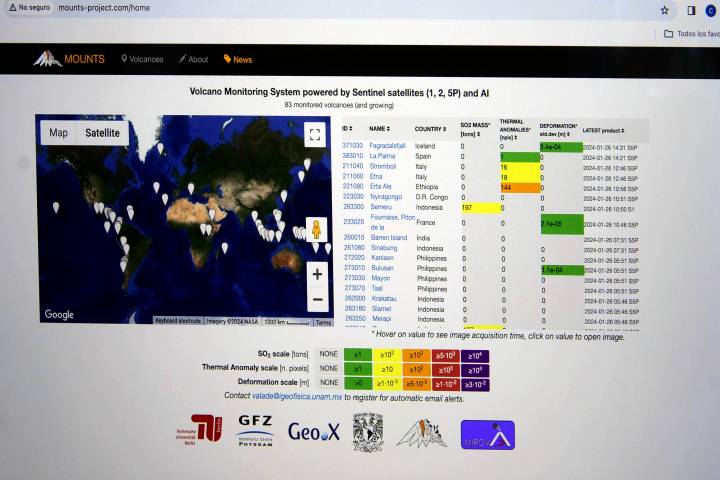Click the MIROVA logo at bottom
The height and width of the screenshot is (480, 720).
(x=487, y=434)
